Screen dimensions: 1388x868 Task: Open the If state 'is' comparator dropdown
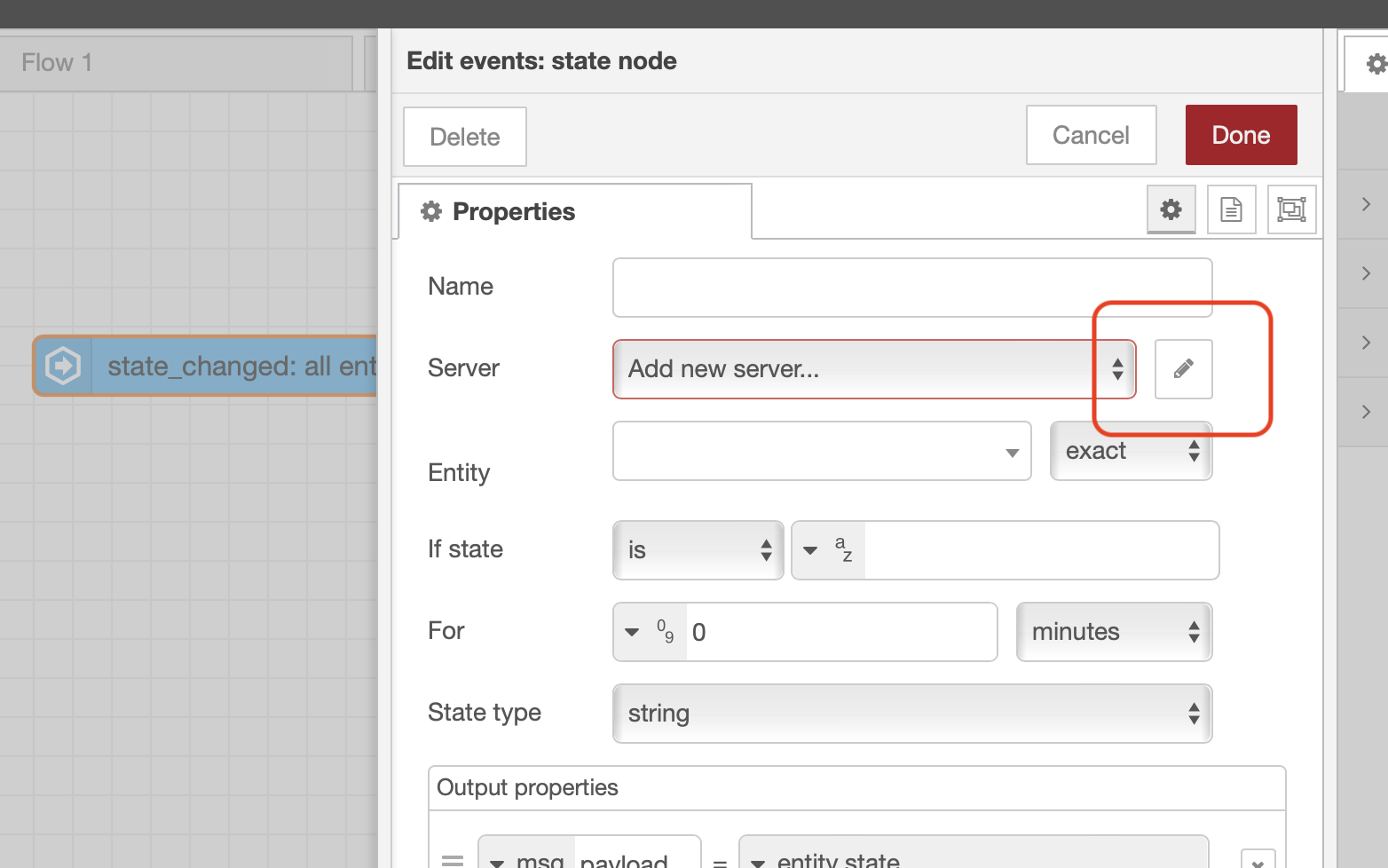[x=698, y=550]
